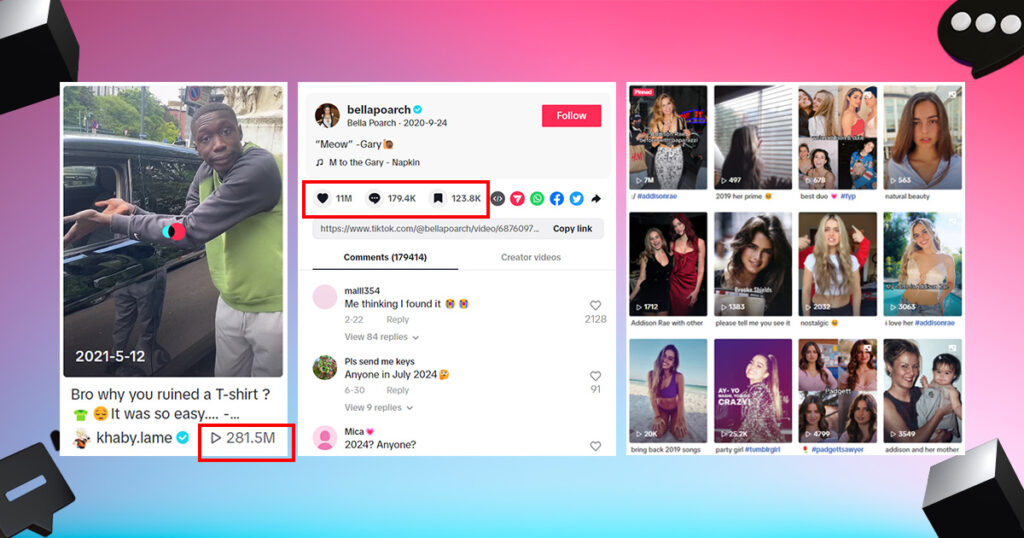Share the video to WhatsApp
1024x538 pixels.
point(537,198)
